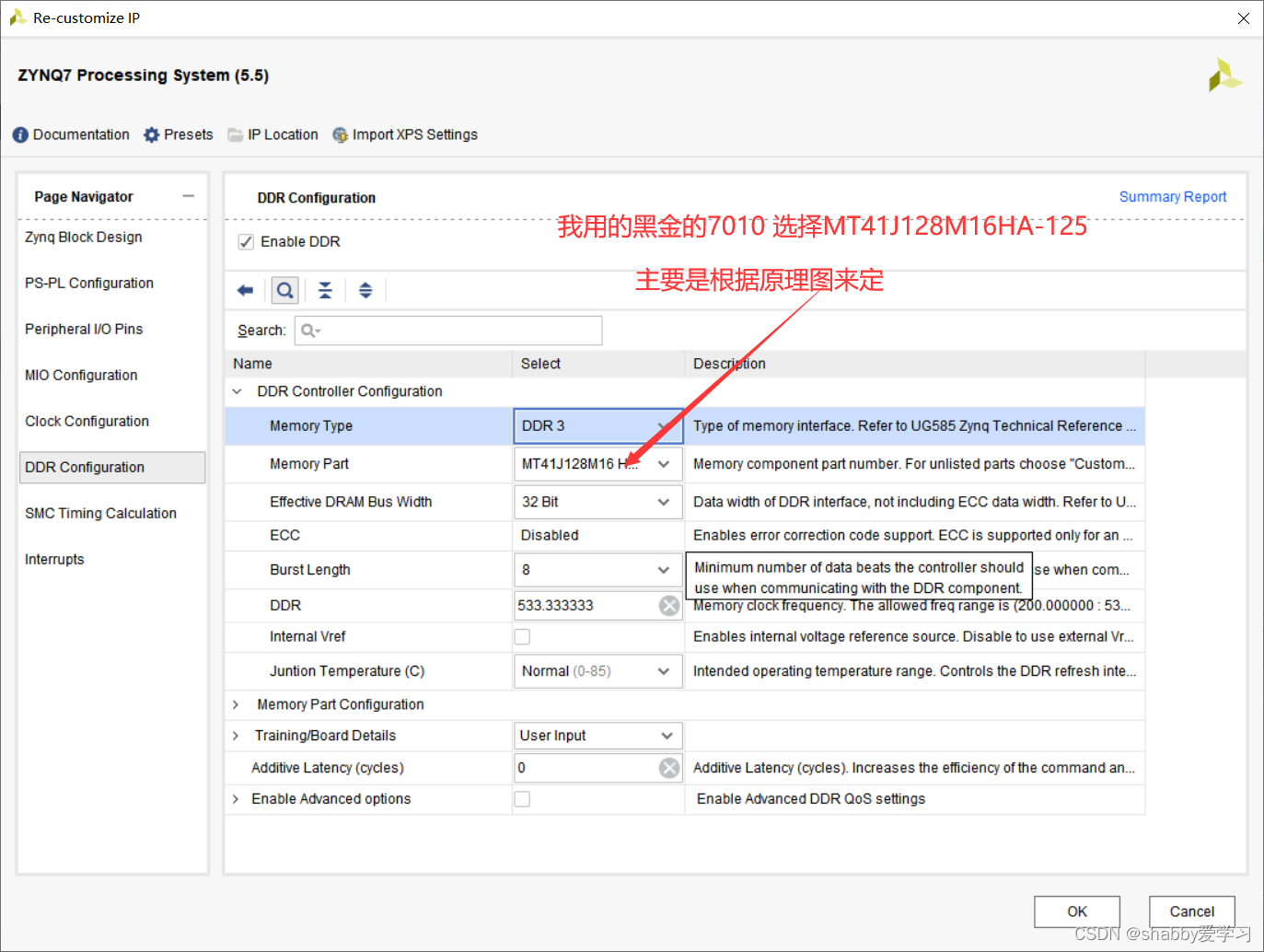Open the Memory Part dropdown
The width and height of the screenshot is (1264, 952).
tap(598, 464)
